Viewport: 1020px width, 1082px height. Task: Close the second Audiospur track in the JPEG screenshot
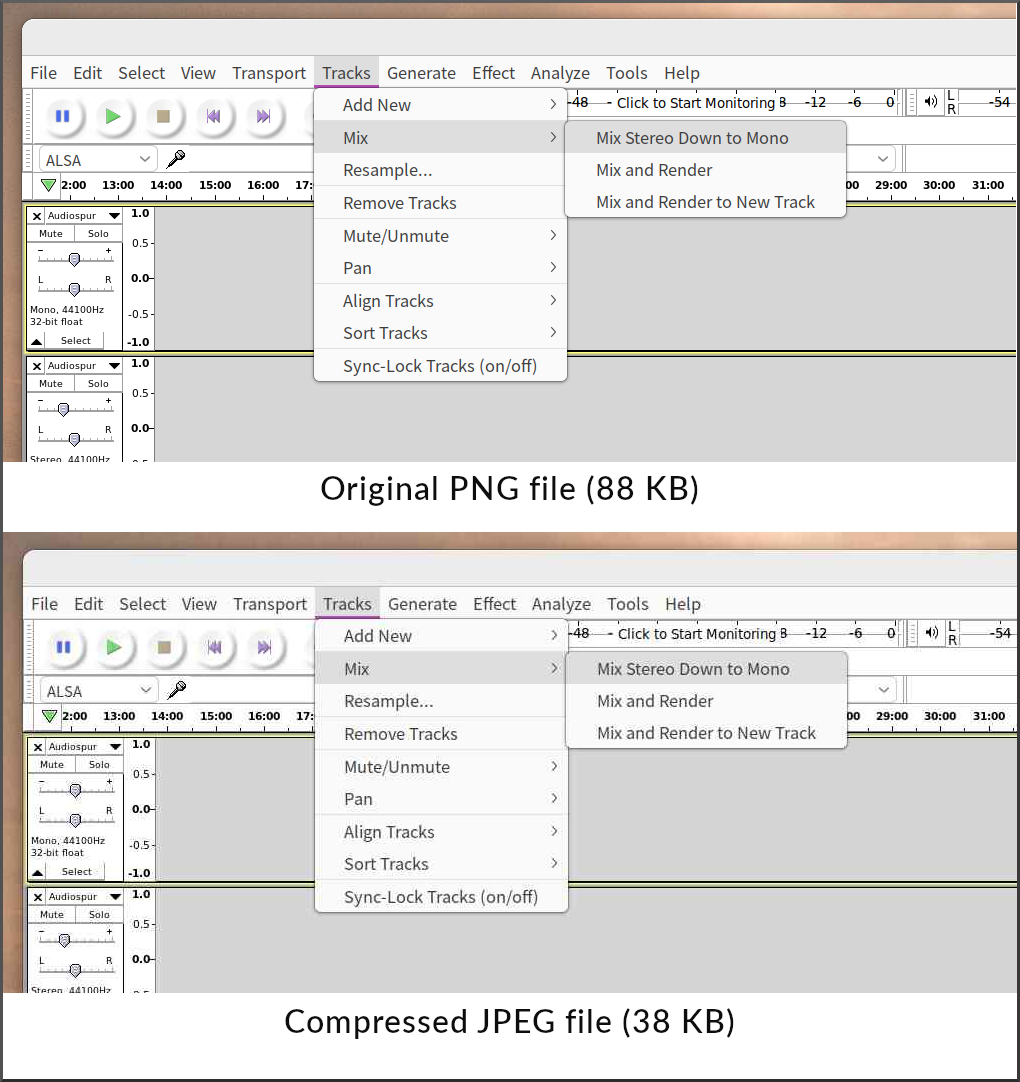pyautogui.click(x=38, y=896)
